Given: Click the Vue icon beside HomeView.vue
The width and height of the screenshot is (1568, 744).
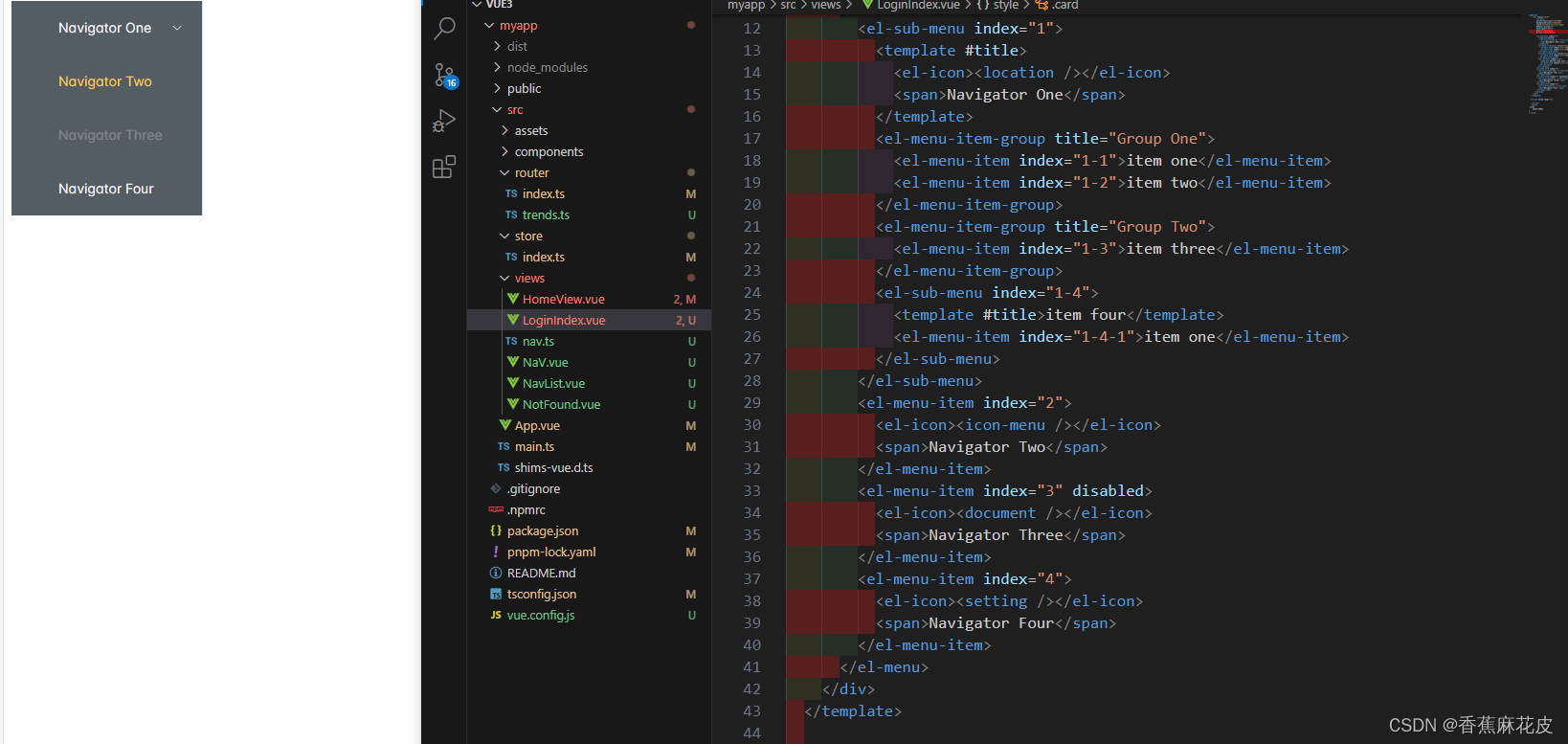Looking at the screenshot, I should [x=513, y=299].
